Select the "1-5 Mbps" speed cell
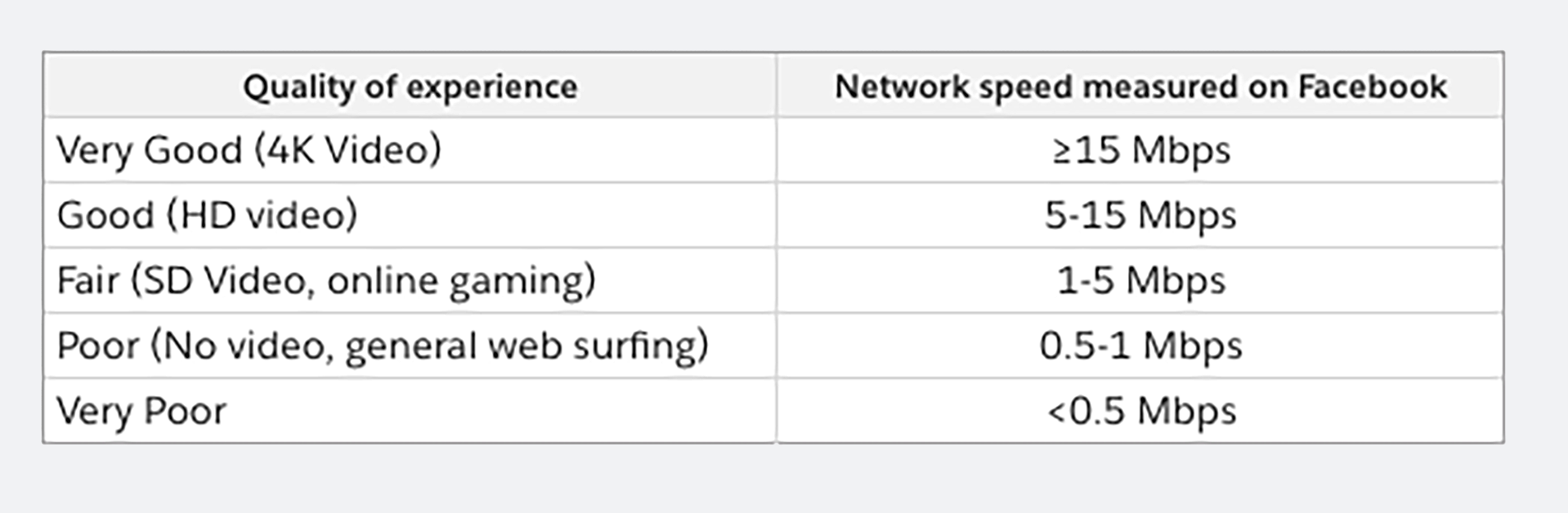1568x513 pixels. [1141, 280]
